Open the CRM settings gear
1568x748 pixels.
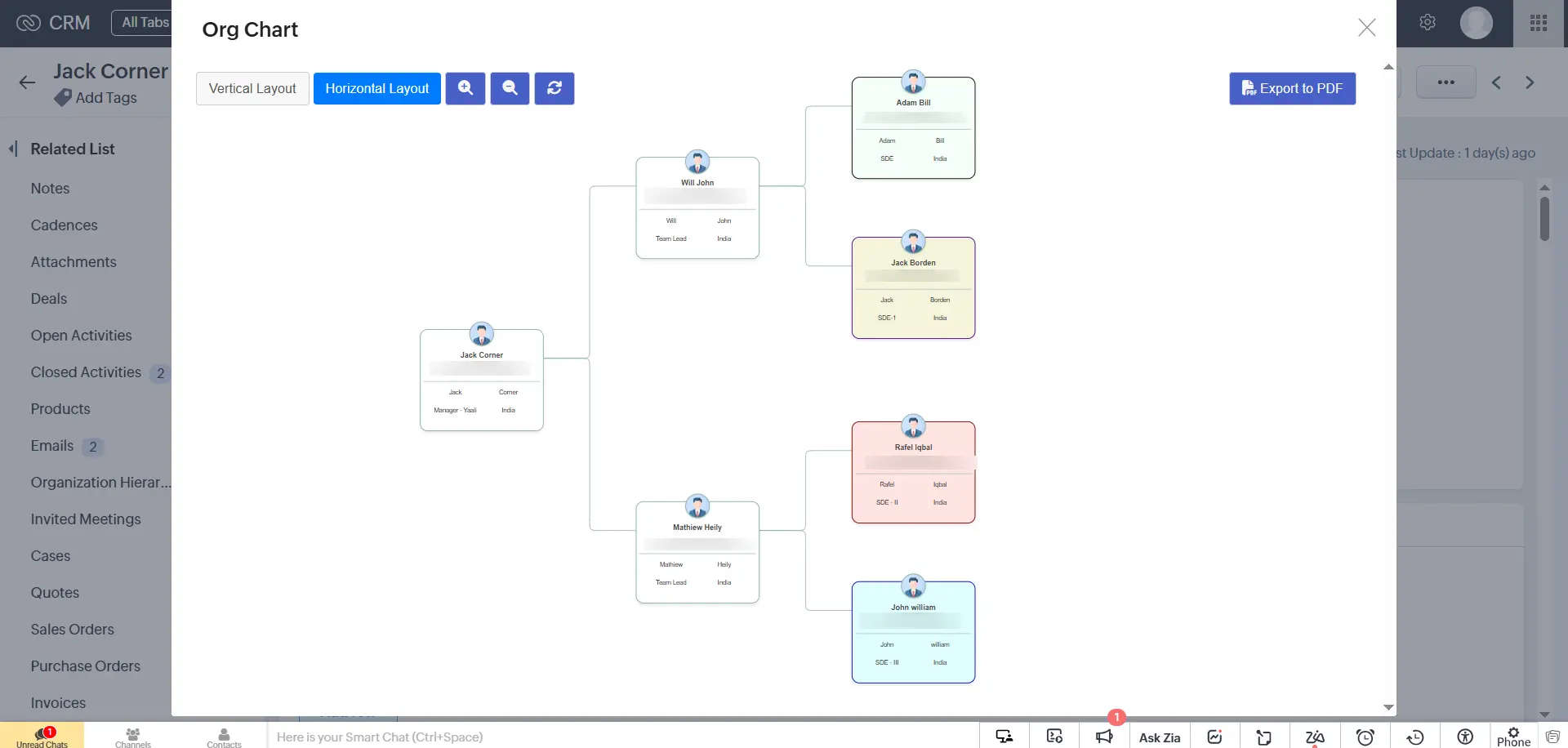(1428, 22)
